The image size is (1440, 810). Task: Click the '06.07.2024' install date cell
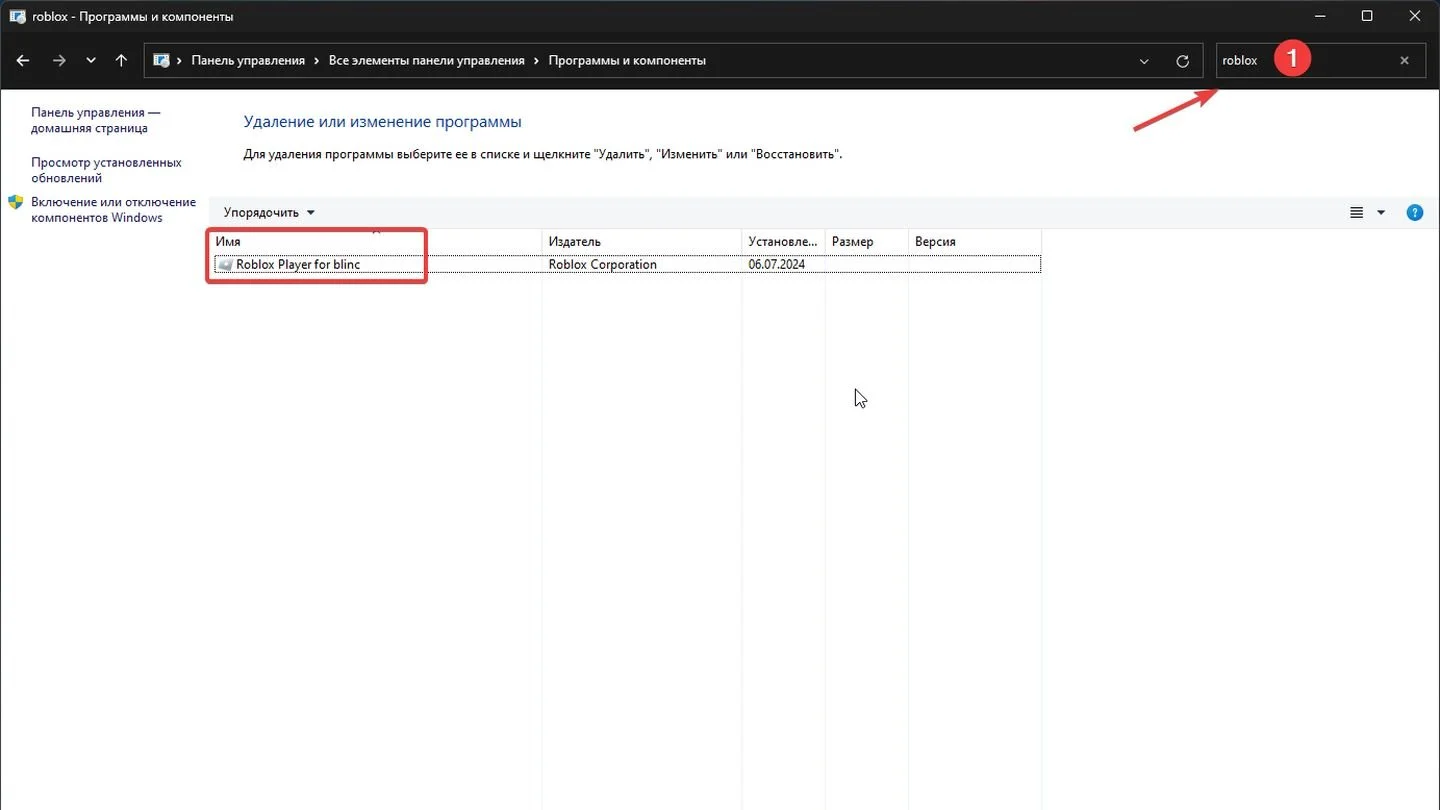(x=777, y=265)
